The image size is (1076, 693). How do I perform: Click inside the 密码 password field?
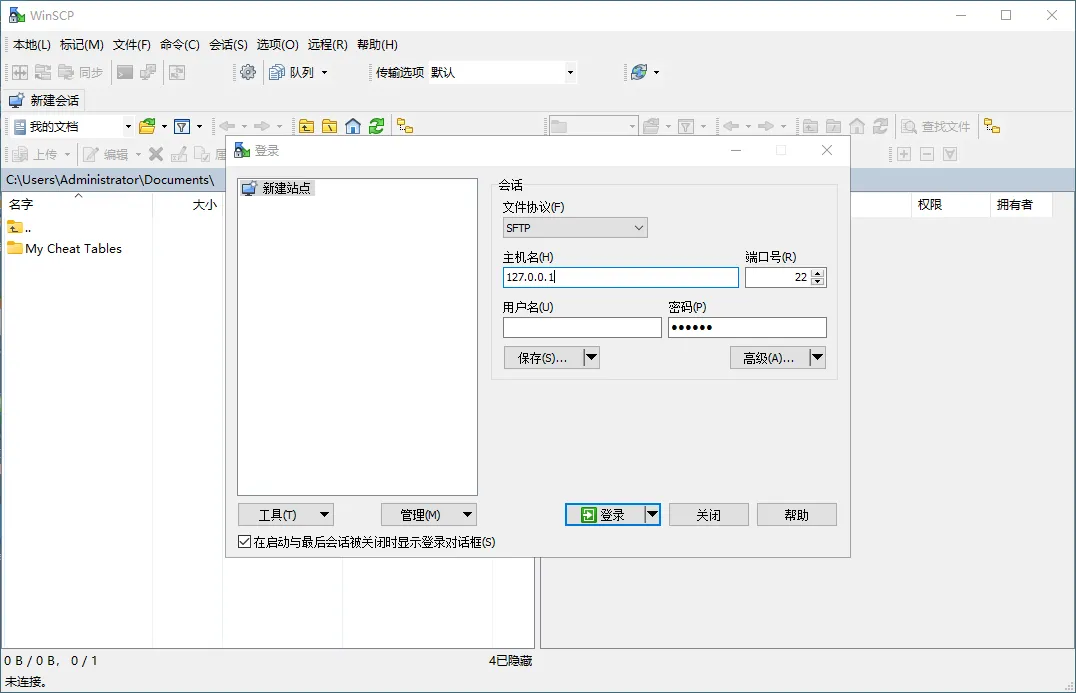click(x=746, y=327)
